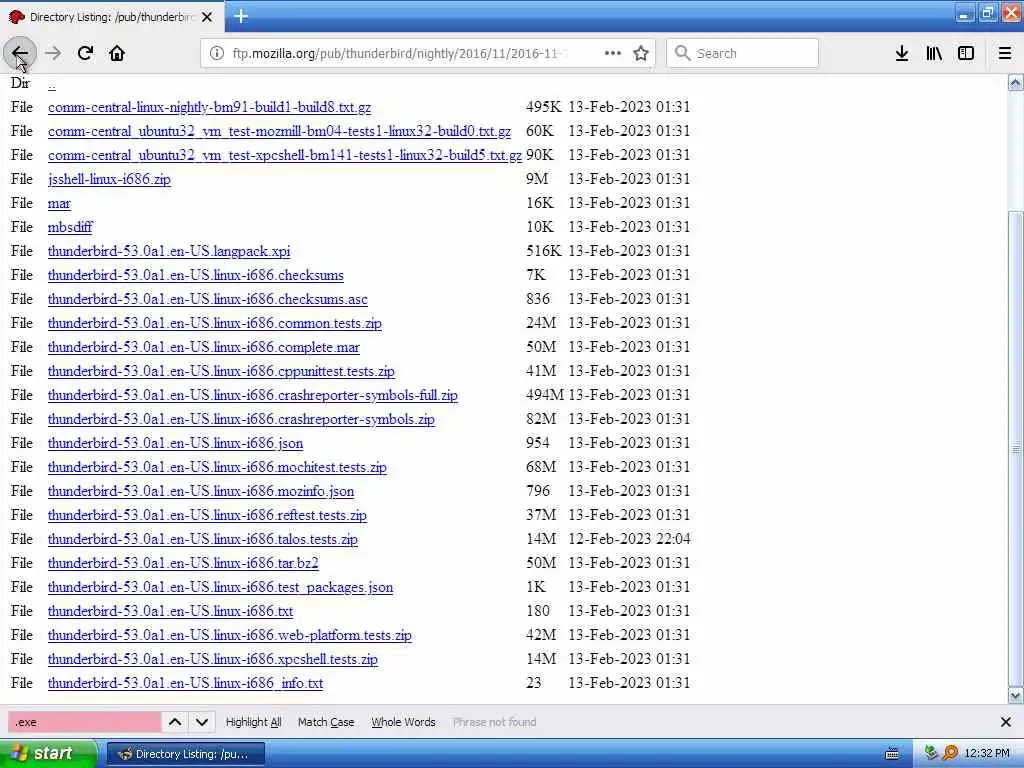Download linux-i686.talos.tests.zip

(202, 539)
